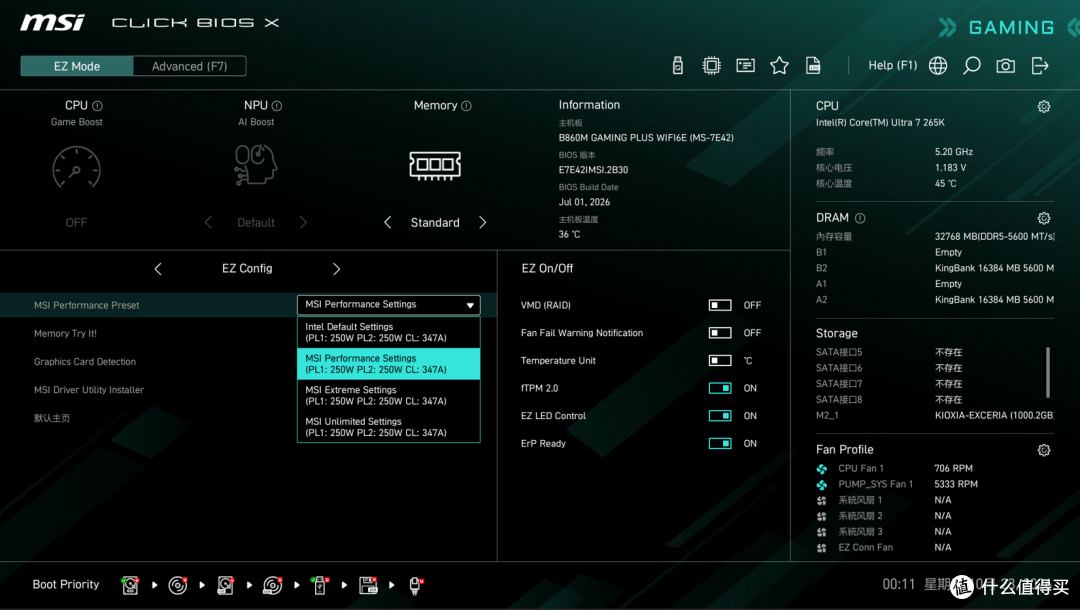1080x610 pixels.
Task: Toggle VMD (RAID) switch
Action: click(720, 305)
